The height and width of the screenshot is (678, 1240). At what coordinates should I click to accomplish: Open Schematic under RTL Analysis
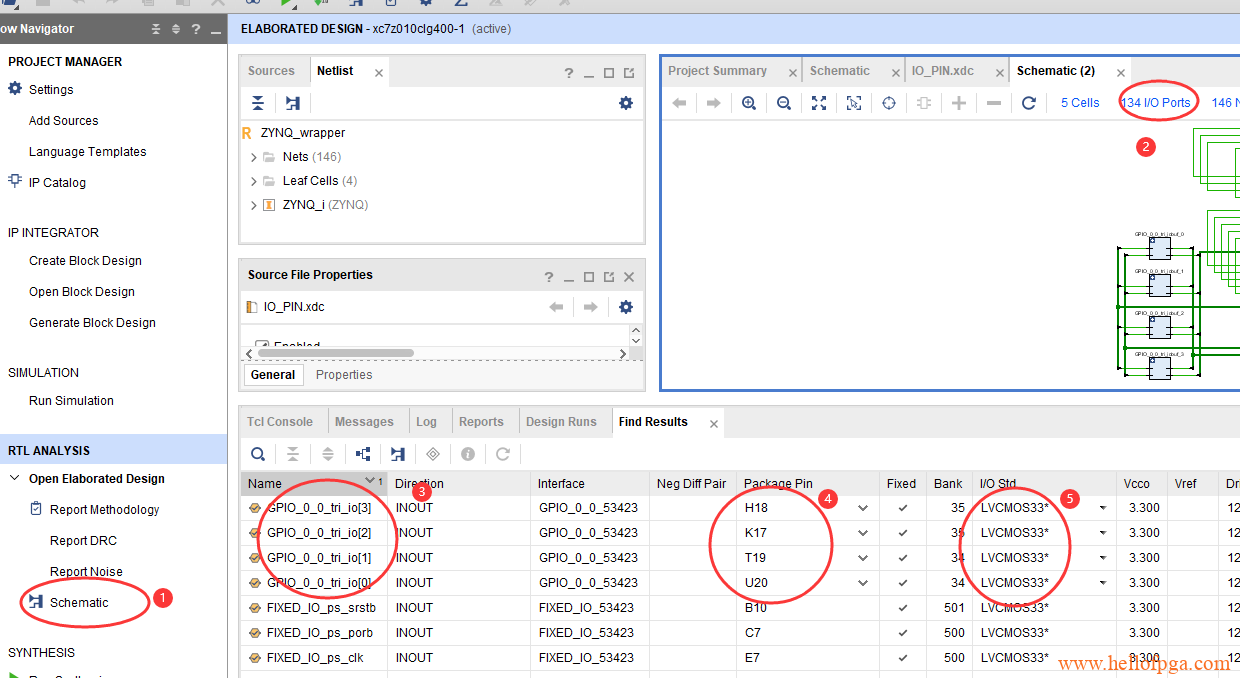(x=79, y=603)
